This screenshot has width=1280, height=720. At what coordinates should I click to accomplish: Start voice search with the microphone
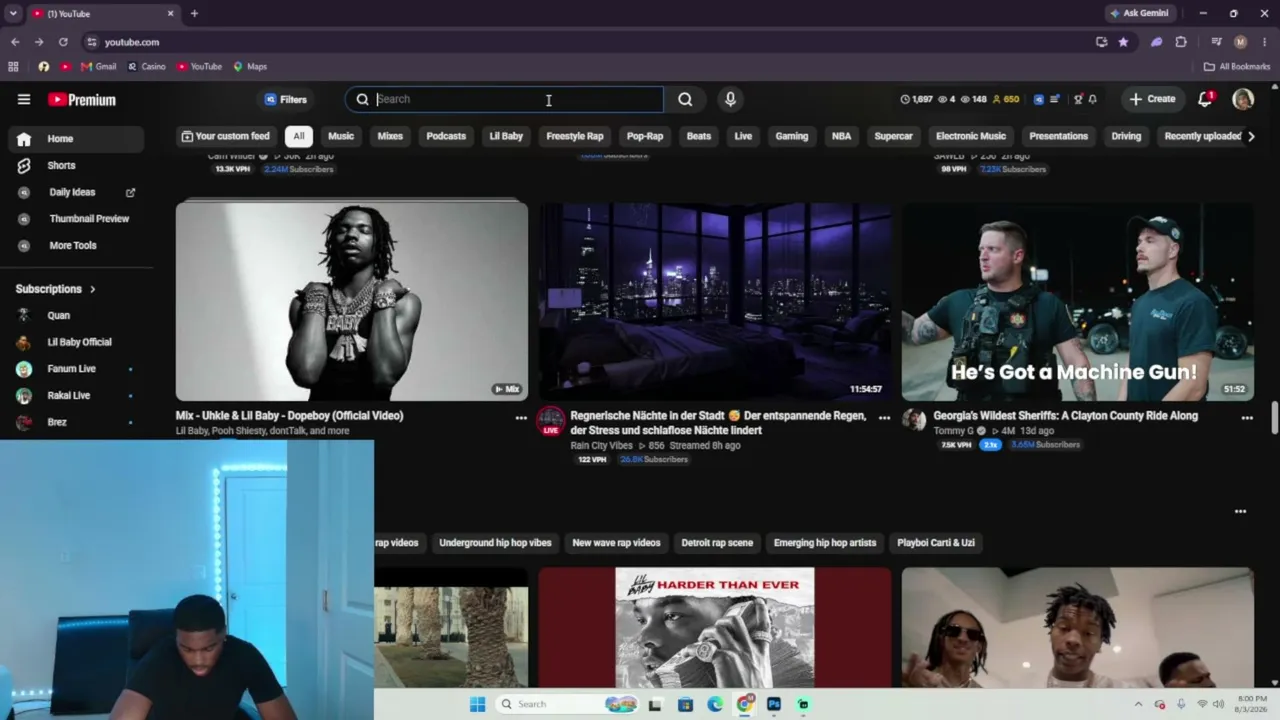coord(730,99)
